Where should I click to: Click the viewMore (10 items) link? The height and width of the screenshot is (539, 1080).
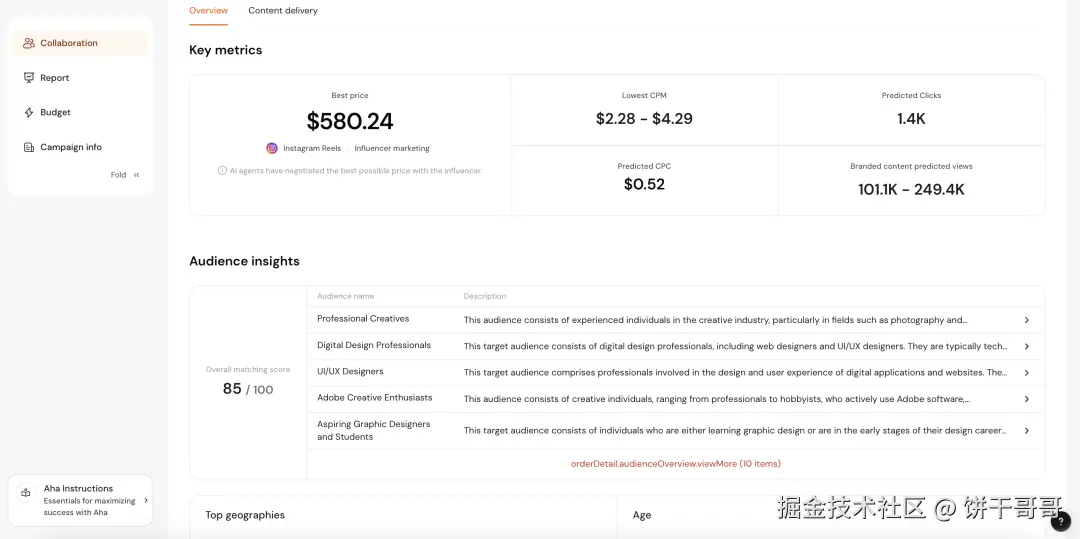(x=675, y=464)
